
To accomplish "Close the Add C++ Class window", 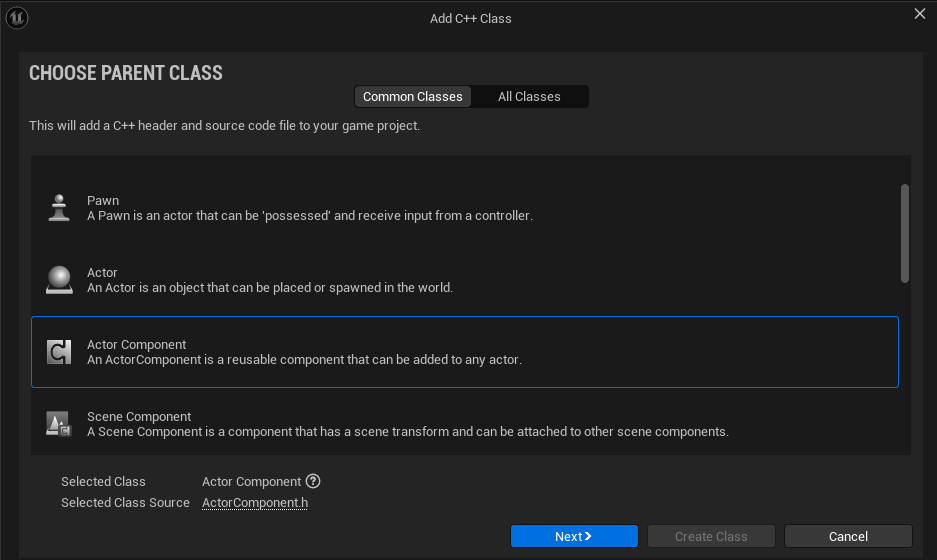I will coord(920,14).
